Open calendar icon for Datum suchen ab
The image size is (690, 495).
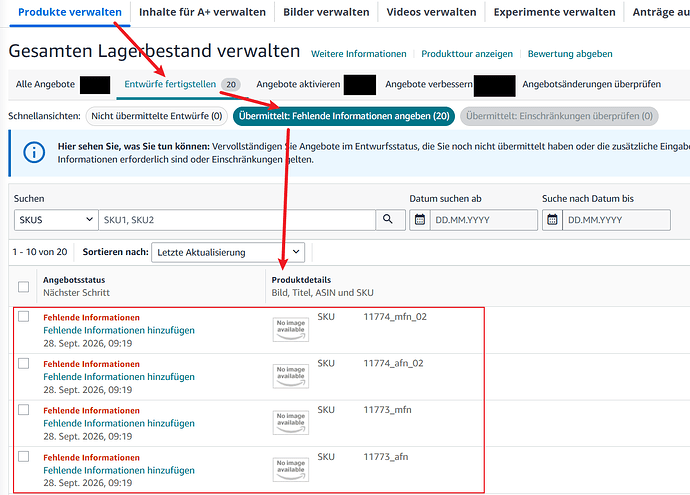click(420, 220)
